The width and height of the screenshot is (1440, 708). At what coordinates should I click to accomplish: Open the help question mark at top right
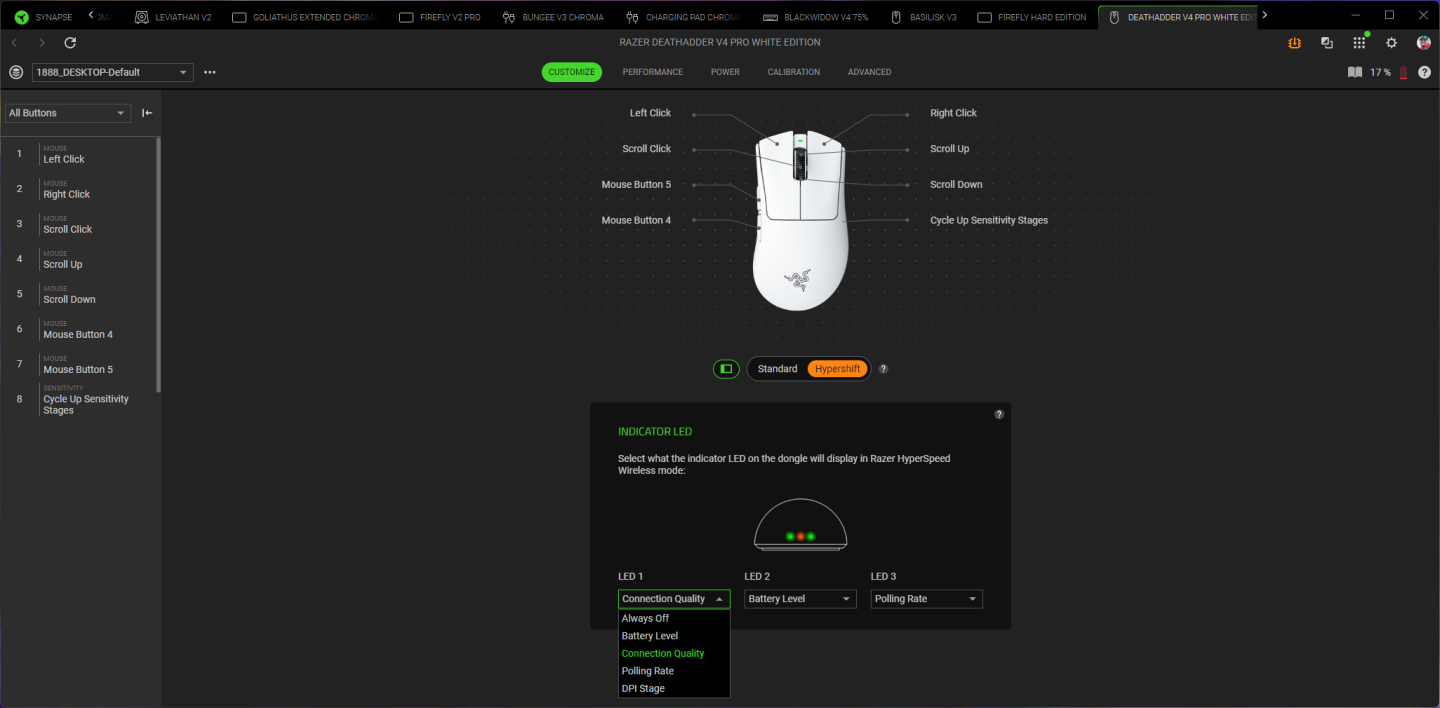1424,72
